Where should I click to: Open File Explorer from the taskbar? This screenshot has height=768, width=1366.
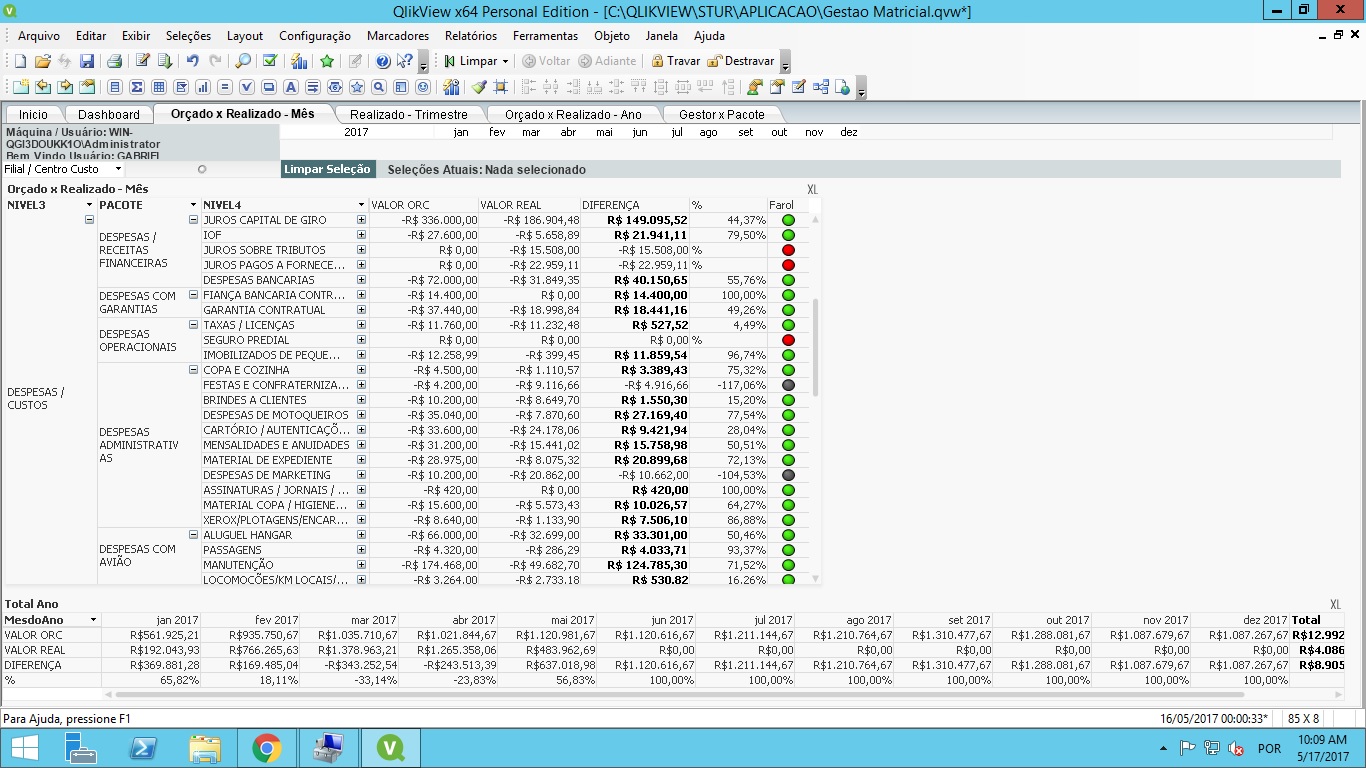click(x=205, y=748)
